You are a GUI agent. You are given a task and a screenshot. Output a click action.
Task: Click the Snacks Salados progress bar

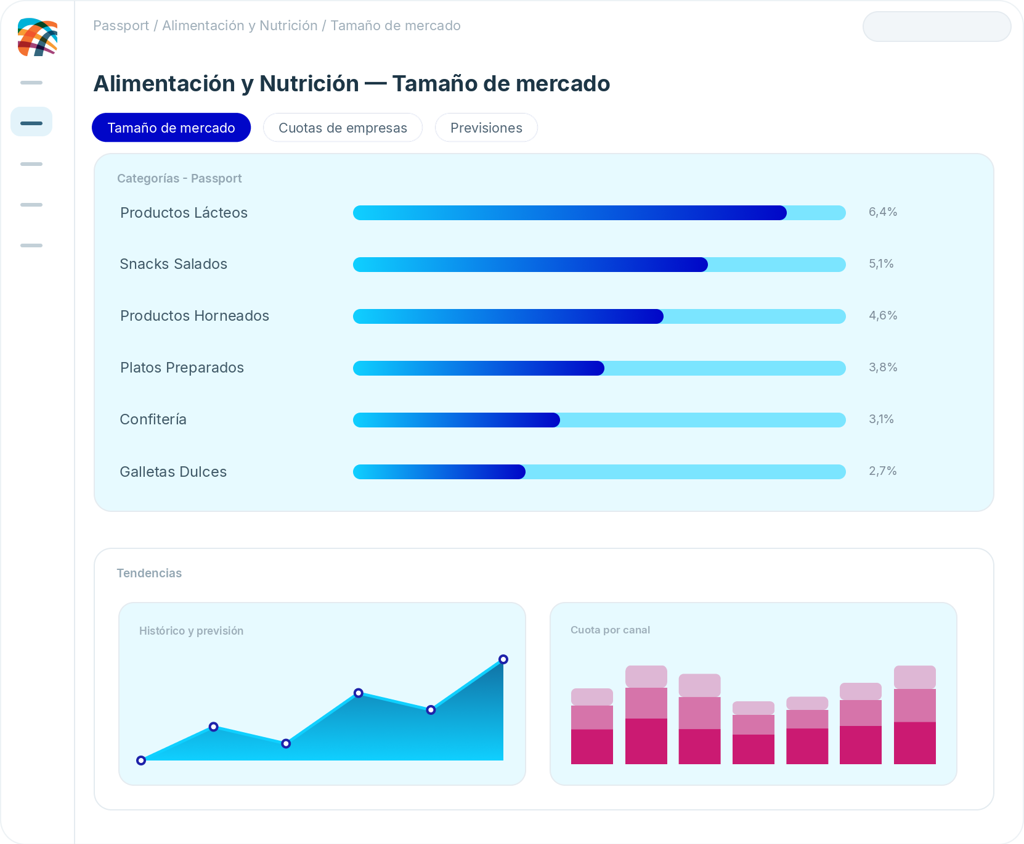tap(600, 265)
